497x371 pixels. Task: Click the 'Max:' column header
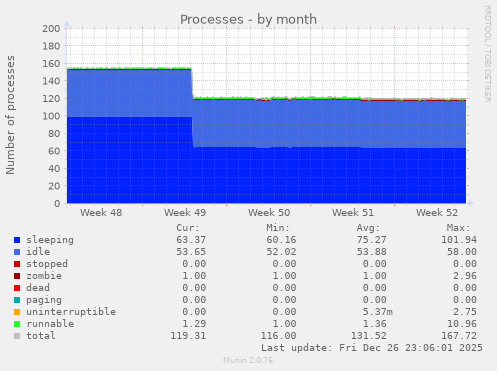click(x=458, y=228)
